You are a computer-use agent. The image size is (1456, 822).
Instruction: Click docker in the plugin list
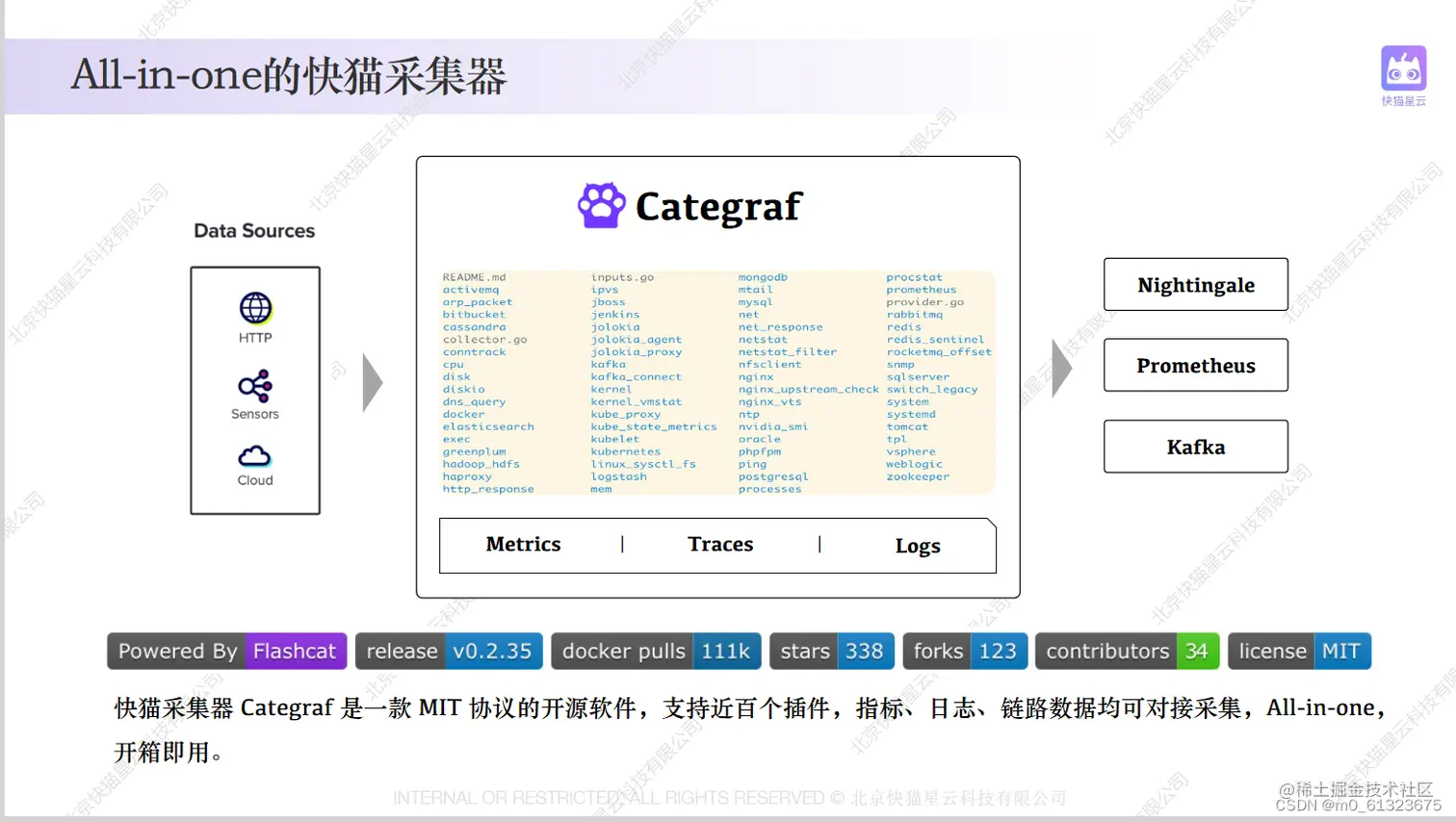[x=464, y=415]
